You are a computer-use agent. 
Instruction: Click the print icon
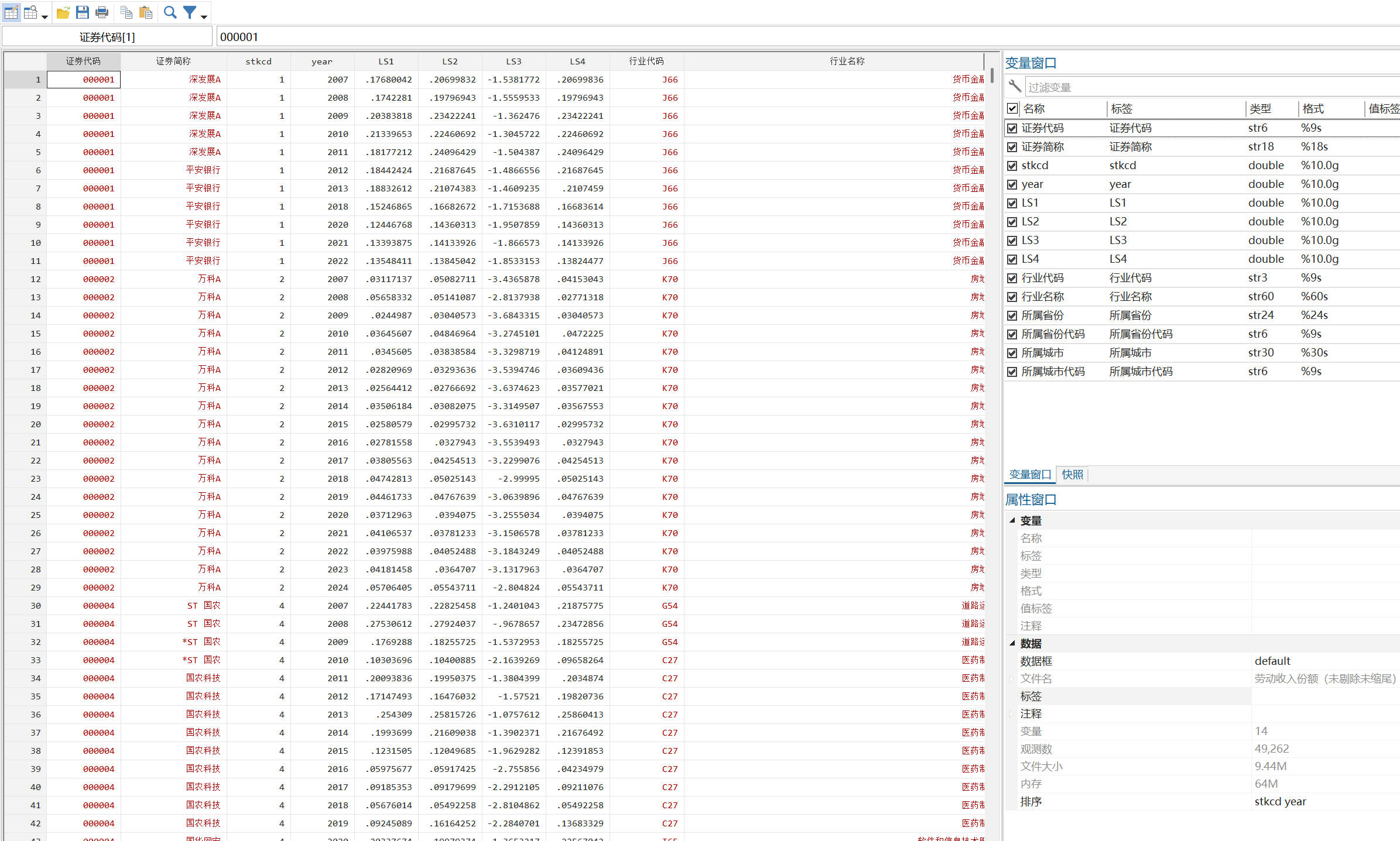tap(102, 12)
